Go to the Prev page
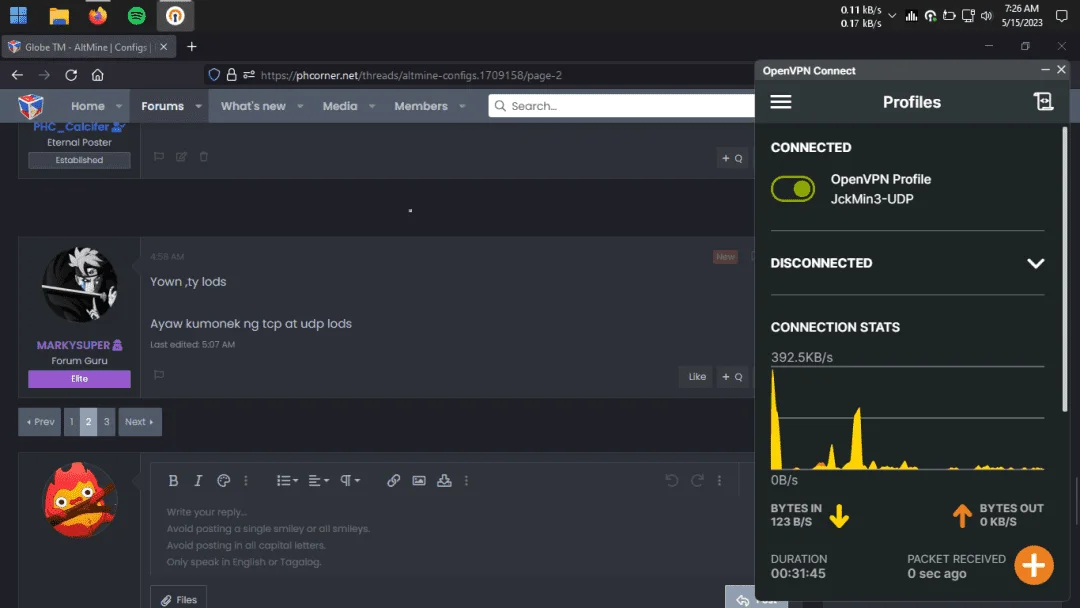This screenshot has width=1080, height=608. click(39, 421)
